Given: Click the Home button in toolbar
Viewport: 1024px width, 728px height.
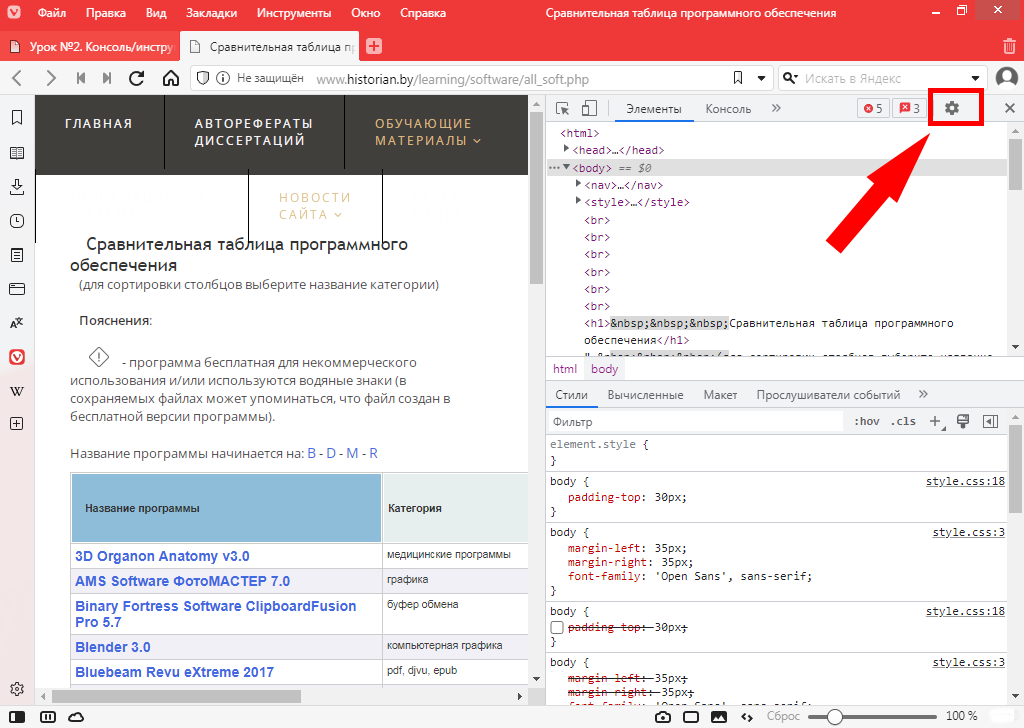Looking at the screenshot, I should click(x=171, y=78).
